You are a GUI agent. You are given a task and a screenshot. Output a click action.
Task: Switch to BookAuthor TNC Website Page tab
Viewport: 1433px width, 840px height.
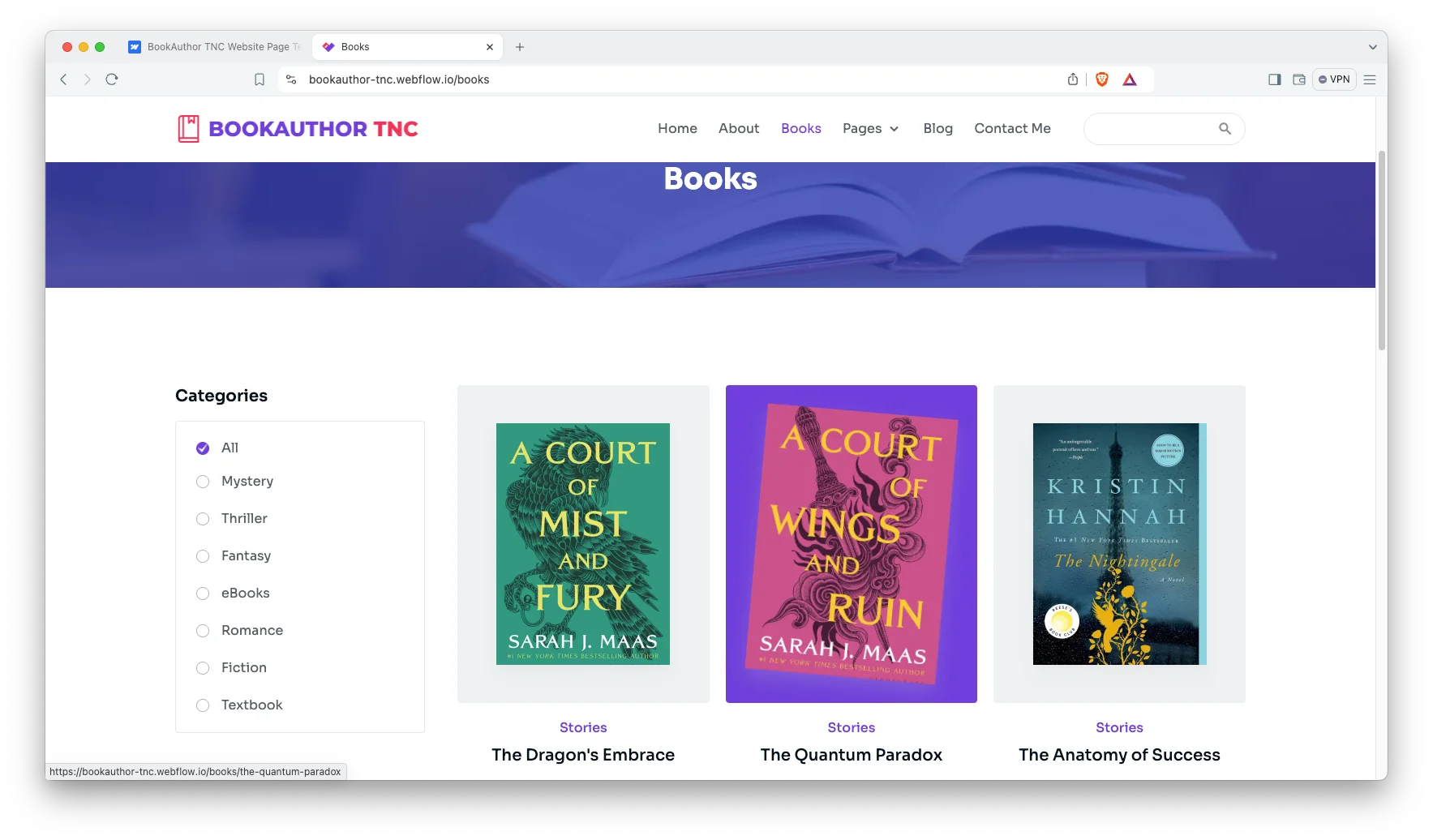pyautogui.click(x=215, y=47)
